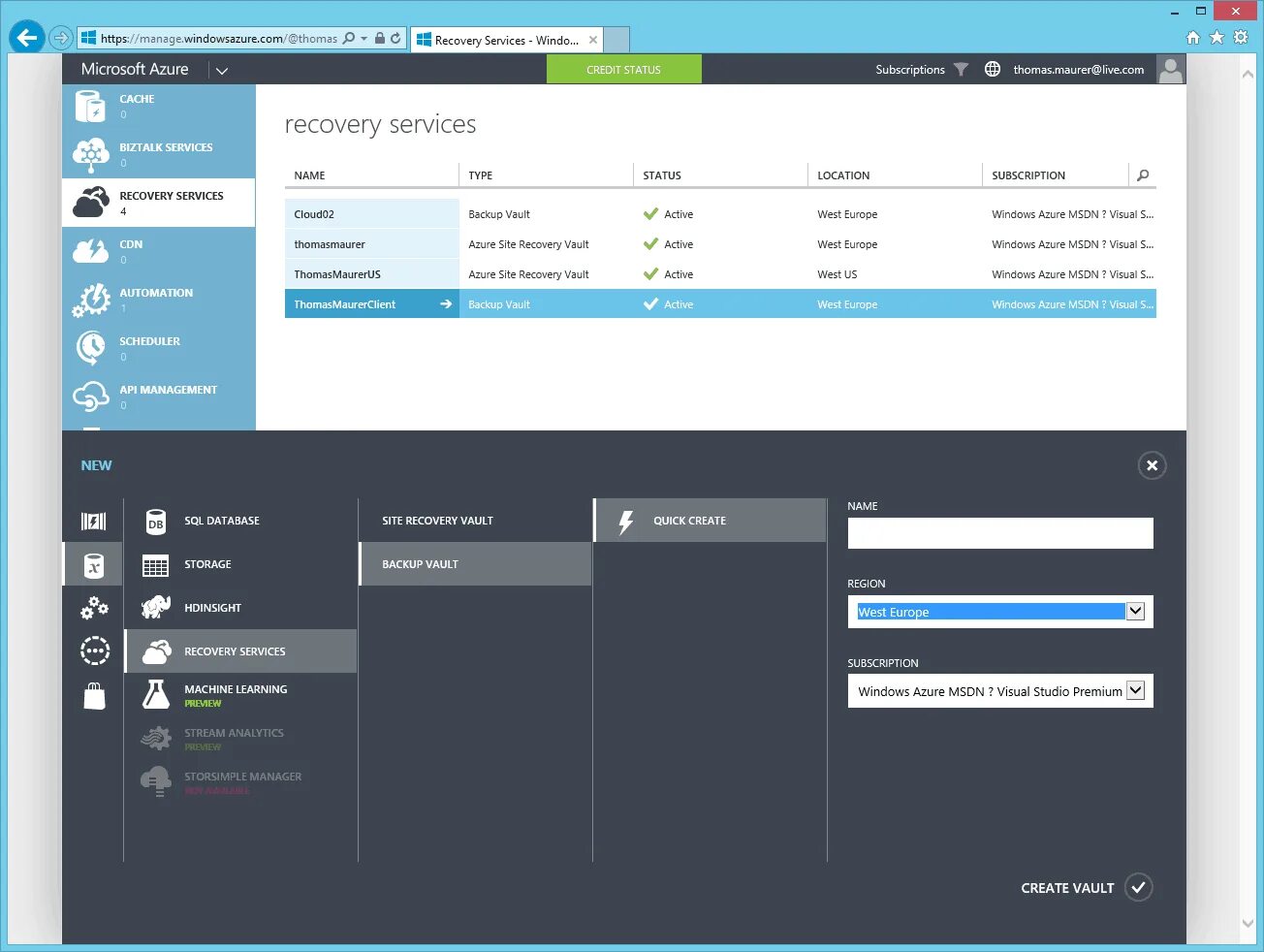Open the ThomasMaurerUS vault row
This screenshot has width=1264, height=952.
pos(719,274)
